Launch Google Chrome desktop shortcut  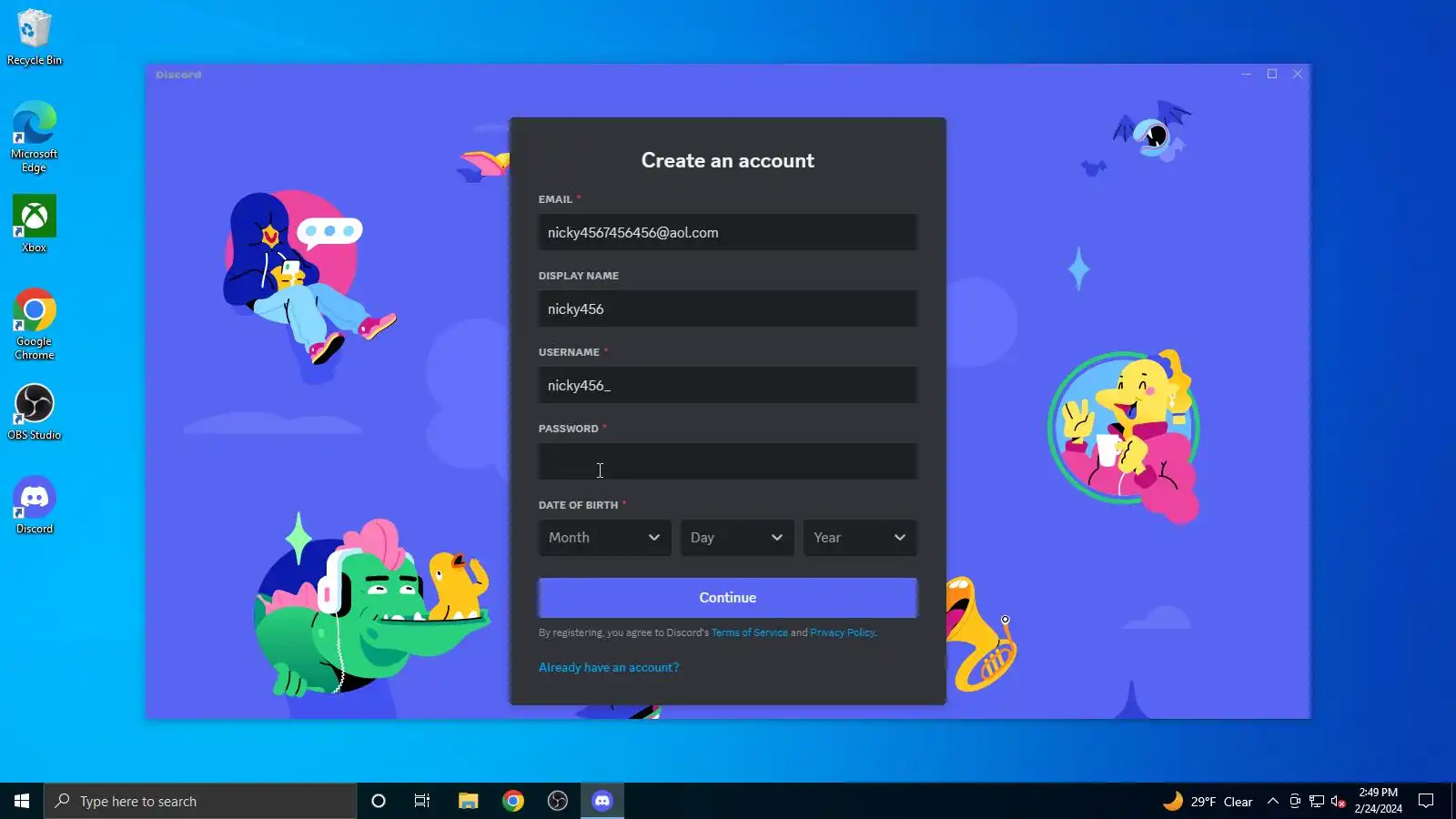pyautogui.click(x=34, y=325)
